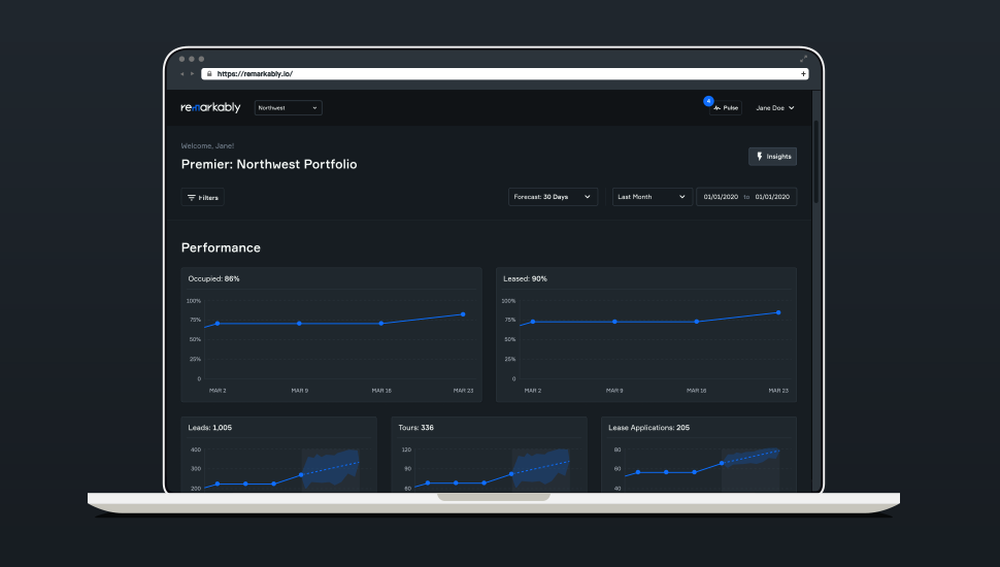The width and height of the screenshot is (1000, 567).
Task: Click the blue notification badge on Pulse
Action: tap(708, 101)
